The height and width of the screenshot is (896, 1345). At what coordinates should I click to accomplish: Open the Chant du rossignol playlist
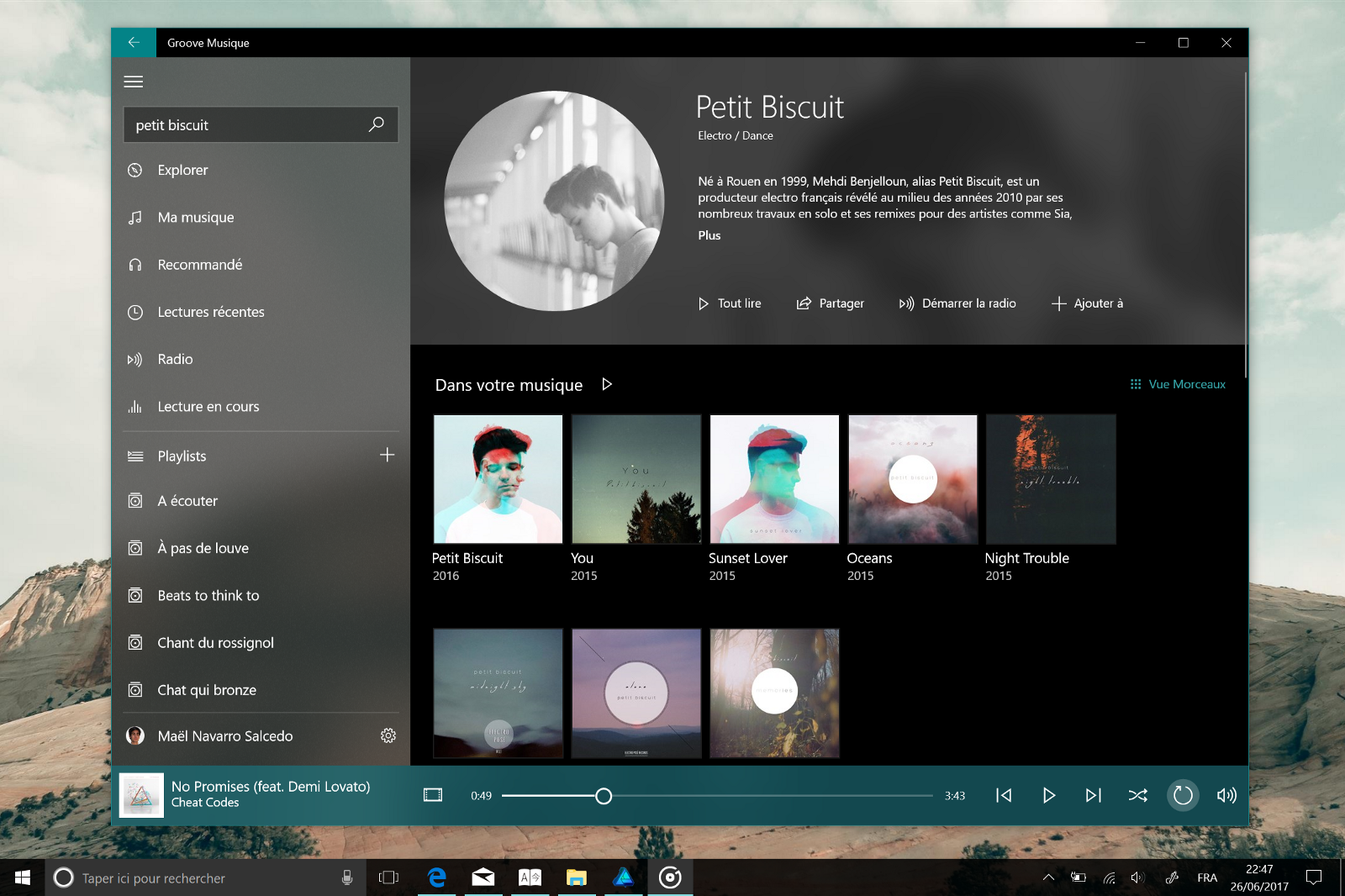(x=261, y=643)
